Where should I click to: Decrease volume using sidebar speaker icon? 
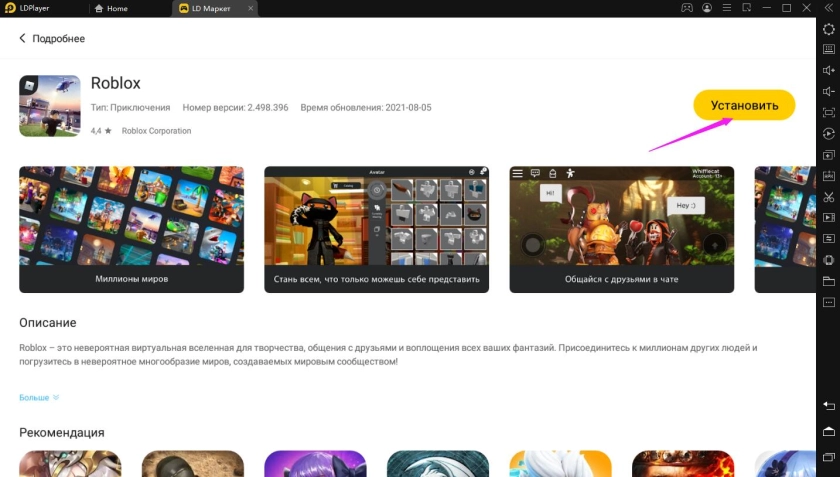pos(829,91)
